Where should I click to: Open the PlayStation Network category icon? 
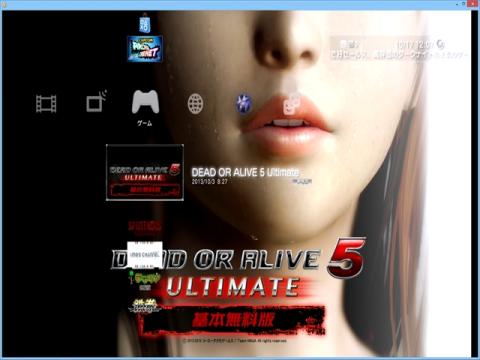tap(244, 103)
